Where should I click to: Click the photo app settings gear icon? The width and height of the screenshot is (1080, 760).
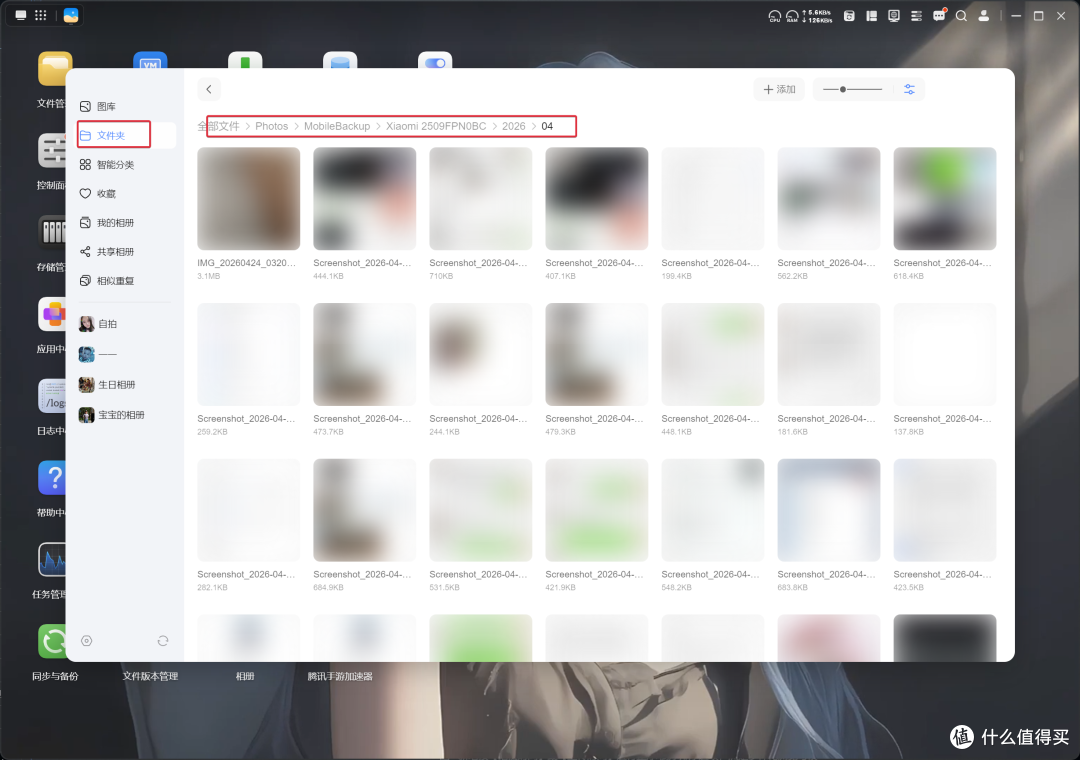[87, 641]
